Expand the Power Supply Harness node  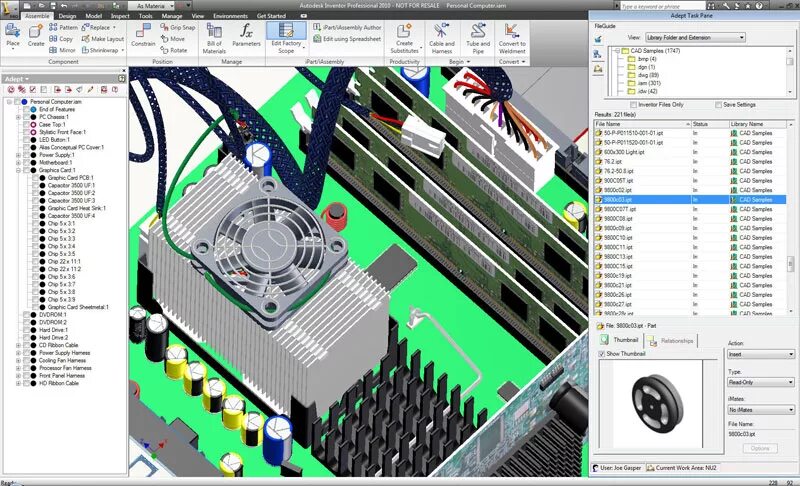18,353
